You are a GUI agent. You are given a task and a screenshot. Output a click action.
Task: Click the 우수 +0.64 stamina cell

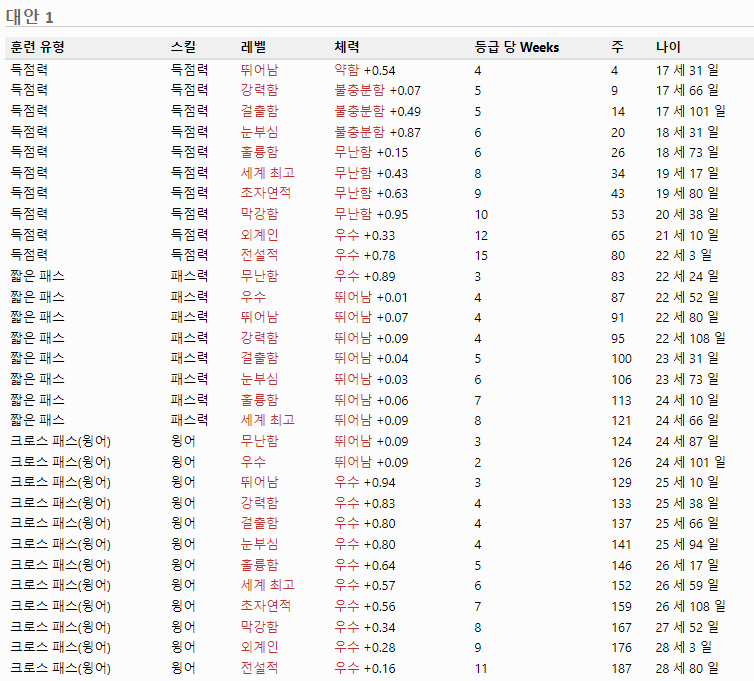(365, 565)
